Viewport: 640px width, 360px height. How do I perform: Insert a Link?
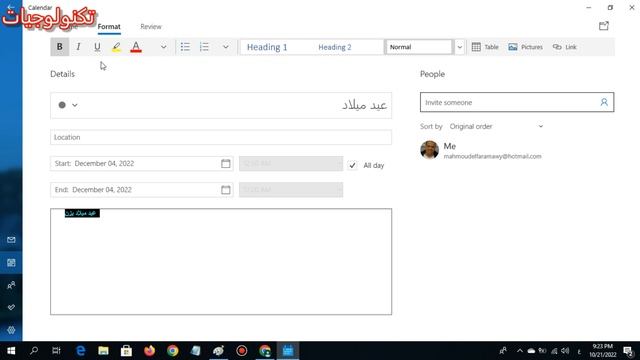click(x=565, y=47)
